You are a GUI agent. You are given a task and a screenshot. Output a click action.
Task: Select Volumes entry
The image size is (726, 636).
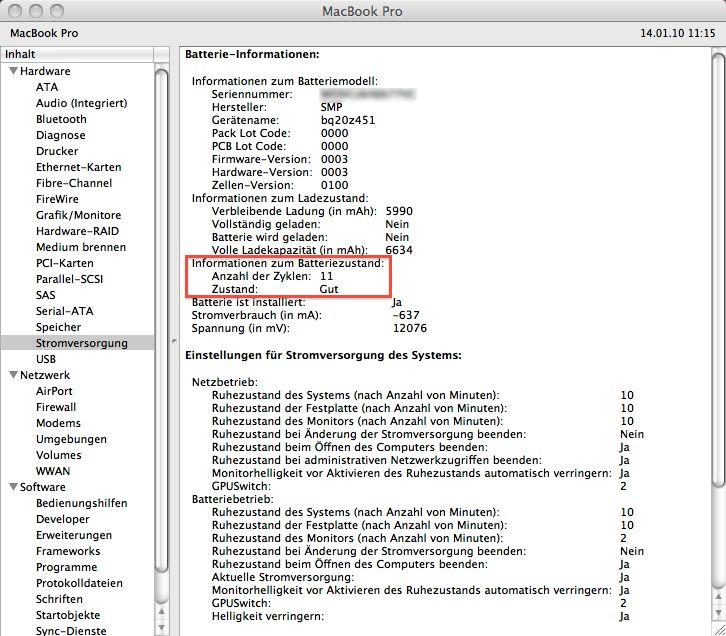point(59,455)
